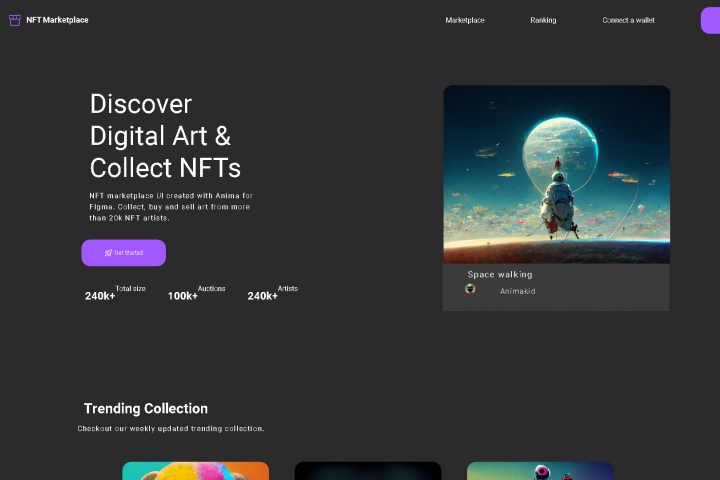Select Connect a wallet in navbar
The height and width of the screenshot is (480, 720).
point(628,20)
